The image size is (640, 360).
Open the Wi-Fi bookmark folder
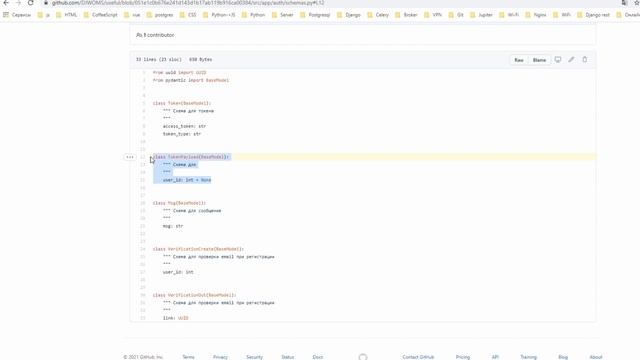click(509, 15)
